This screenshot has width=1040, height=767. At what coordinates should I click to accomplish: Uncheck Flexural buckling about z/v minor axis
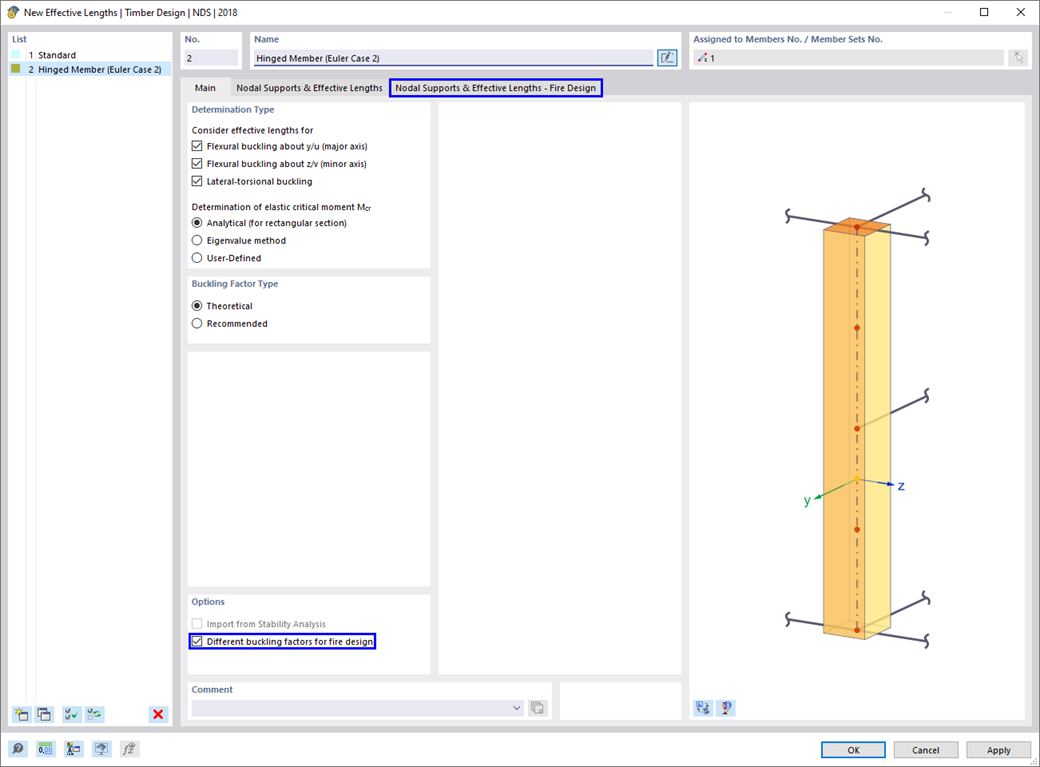pos(197,163)
